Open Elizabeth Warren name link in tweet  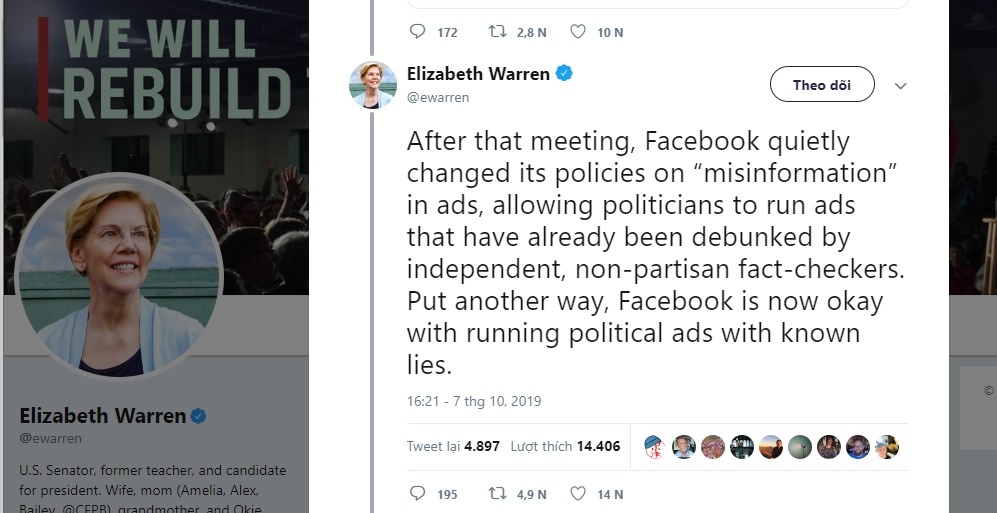pos(478,74)
